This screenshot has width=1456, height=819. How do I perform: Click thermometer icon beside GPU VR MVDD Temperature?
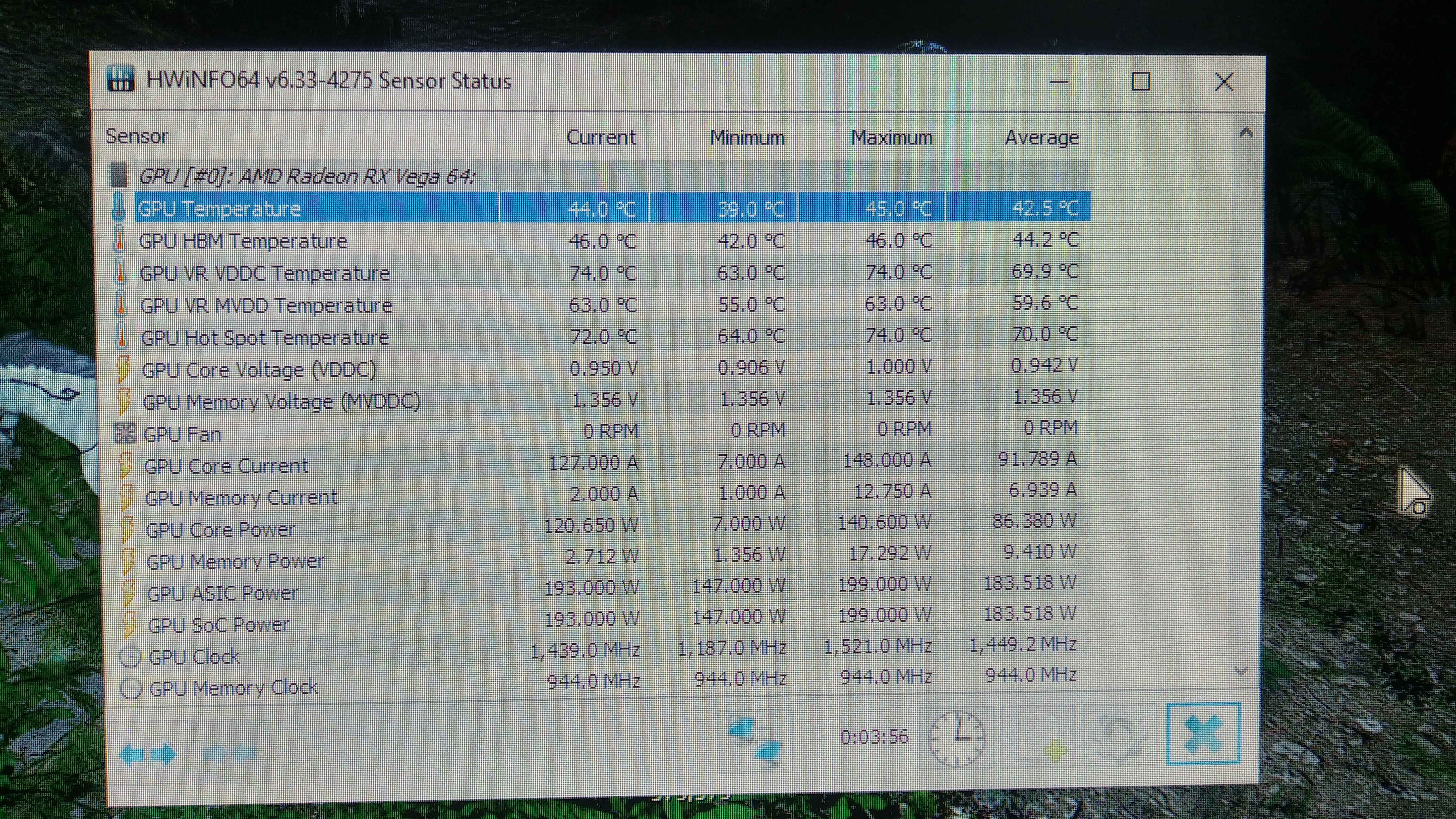[x=121, y=304]
